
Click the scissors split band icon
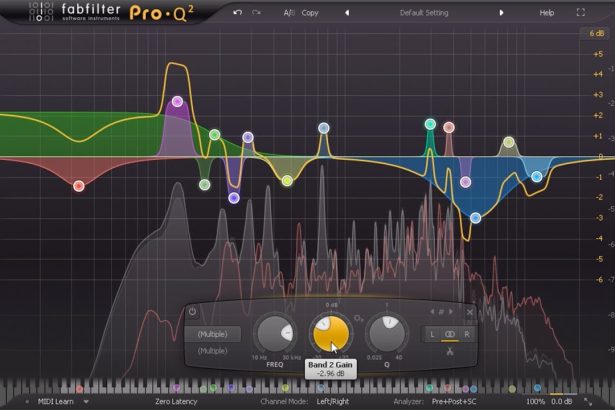coord(450,351)
